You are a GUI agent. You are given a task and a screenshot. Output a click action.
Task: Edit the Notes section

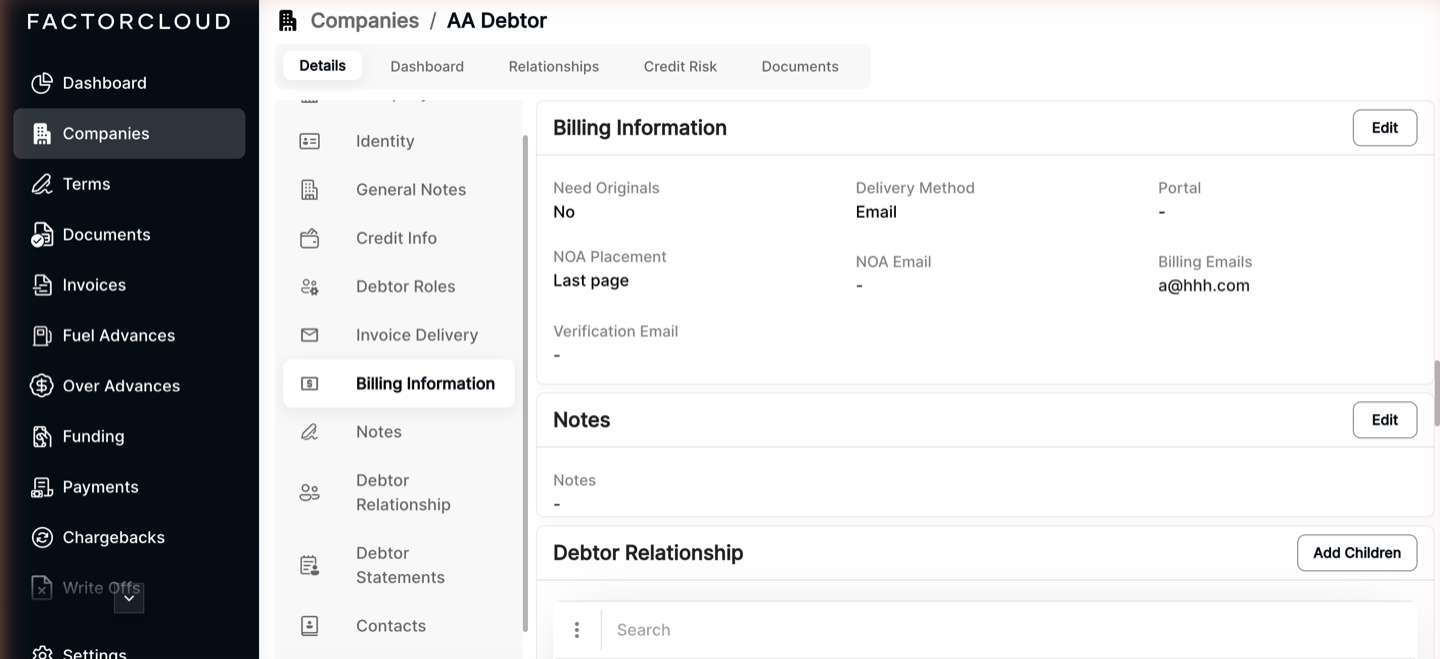pyautogui.click(x=1385, y=420)
